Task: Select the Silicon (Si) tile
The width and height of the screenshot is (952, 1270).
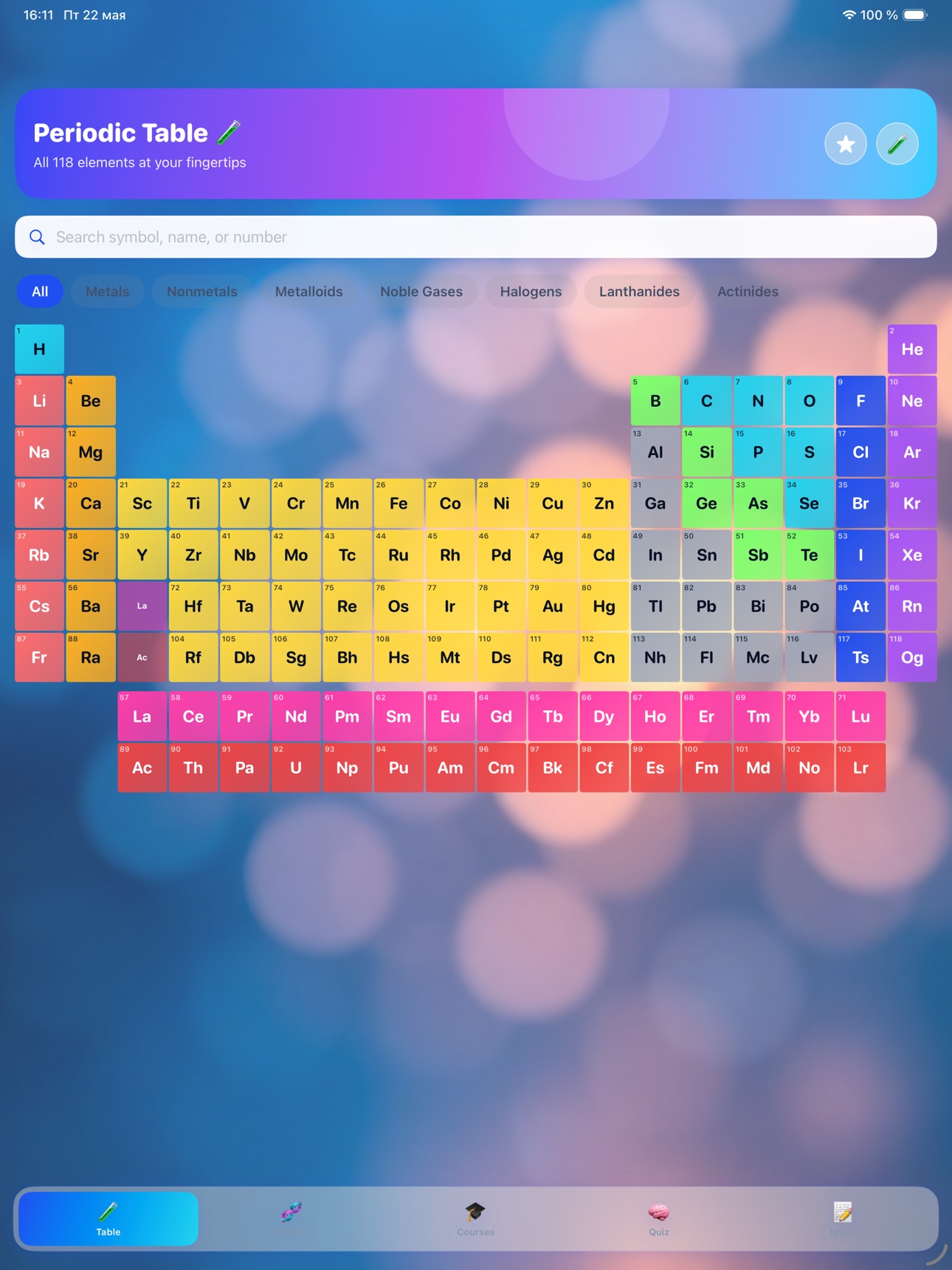Action: pyautogui.click(x=707, y=452)
